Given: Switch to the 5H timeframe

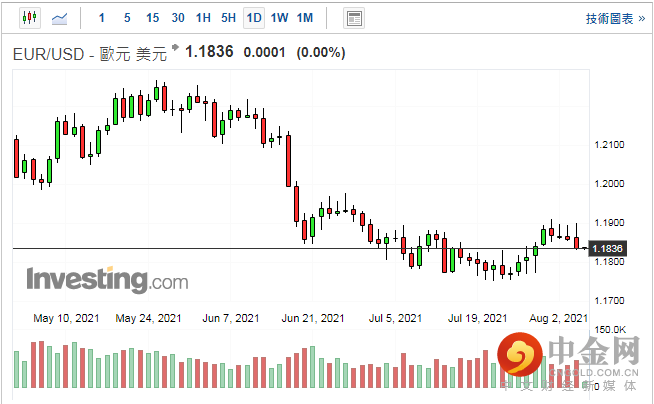Looking at the screenshot, I should (x=228, y=18).
